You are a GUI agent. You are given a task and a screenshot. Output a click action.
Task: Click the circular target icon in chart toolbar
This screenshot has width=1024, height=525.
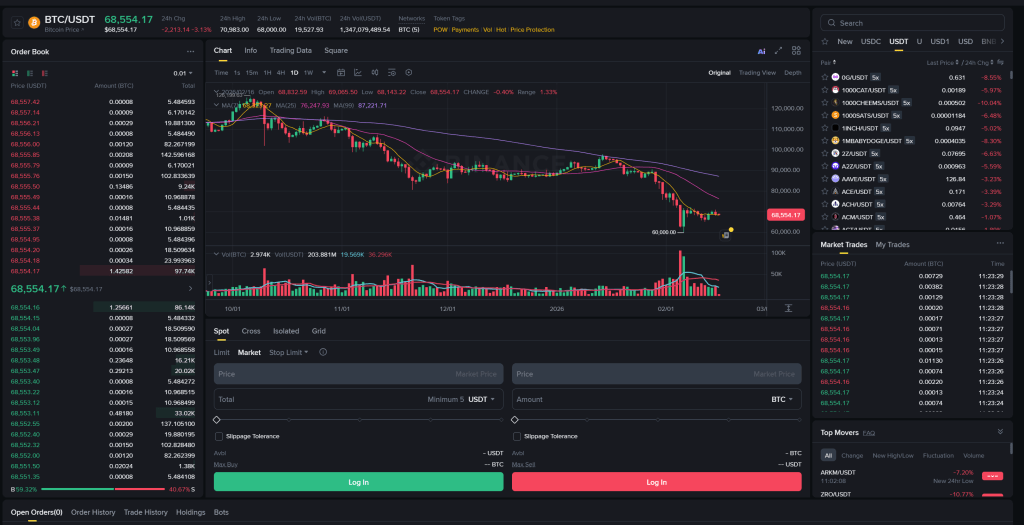(x=409, y=72)
